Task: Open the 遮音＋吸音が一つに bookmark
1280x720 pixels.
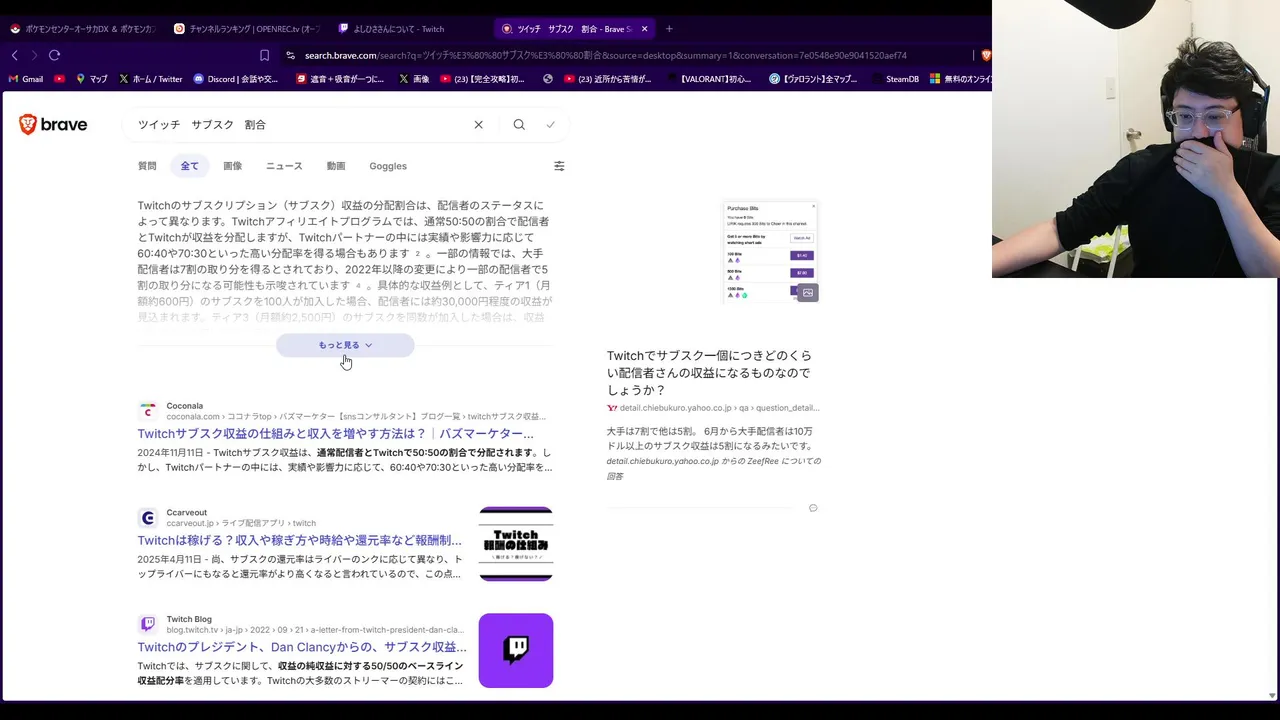Action: (x=338, y=79)
